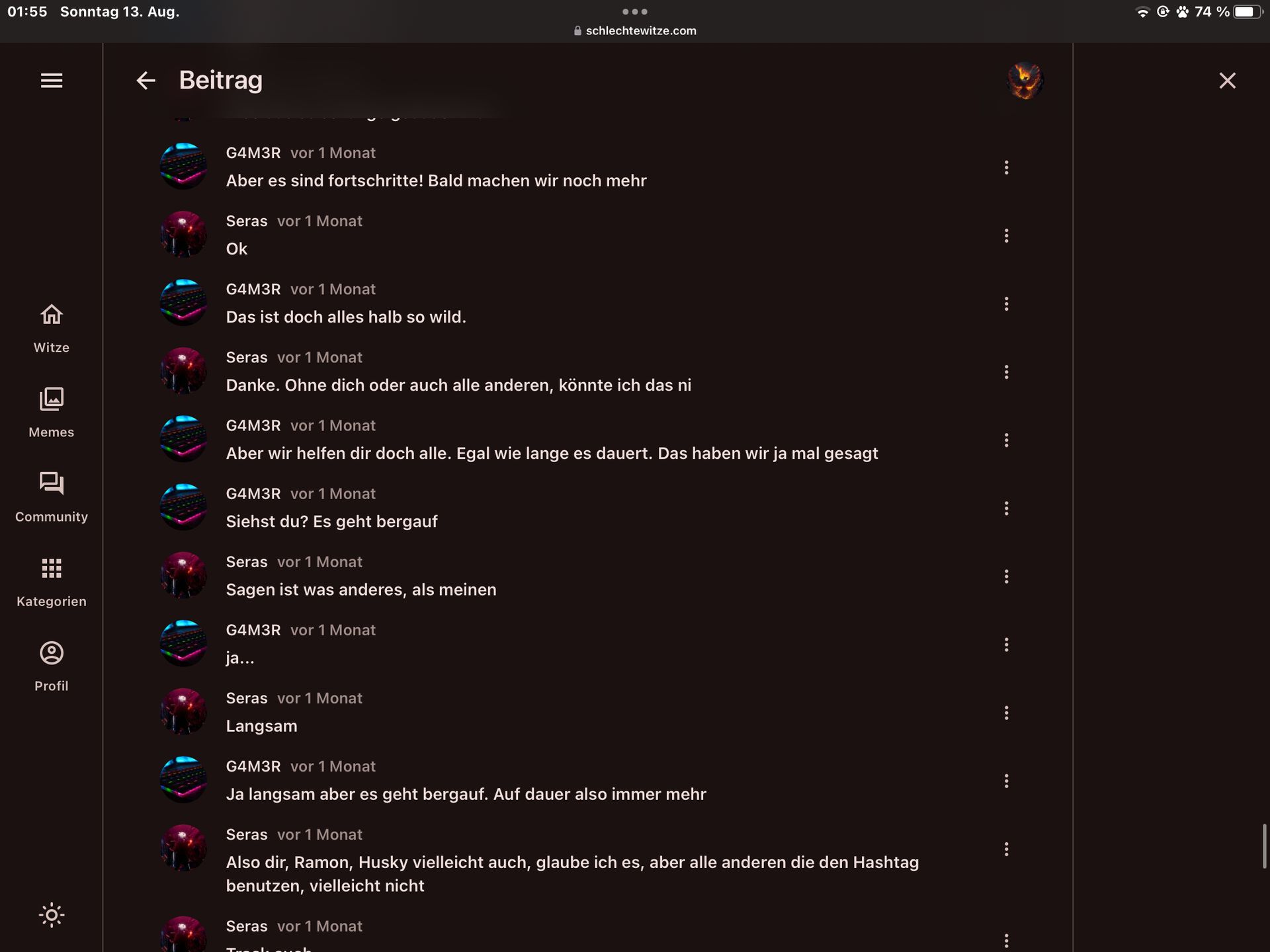1270x952 pixels.
Task: Open the Memes section
Action: [52, 413]
